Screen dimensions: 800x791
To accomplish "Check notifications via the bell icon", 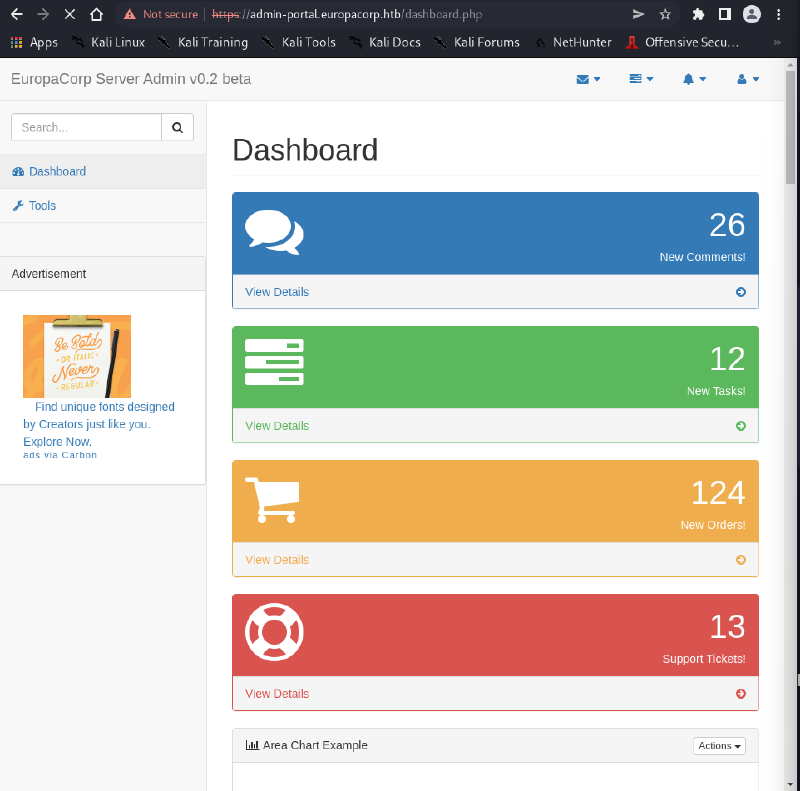I will click(x=690, y=78).
